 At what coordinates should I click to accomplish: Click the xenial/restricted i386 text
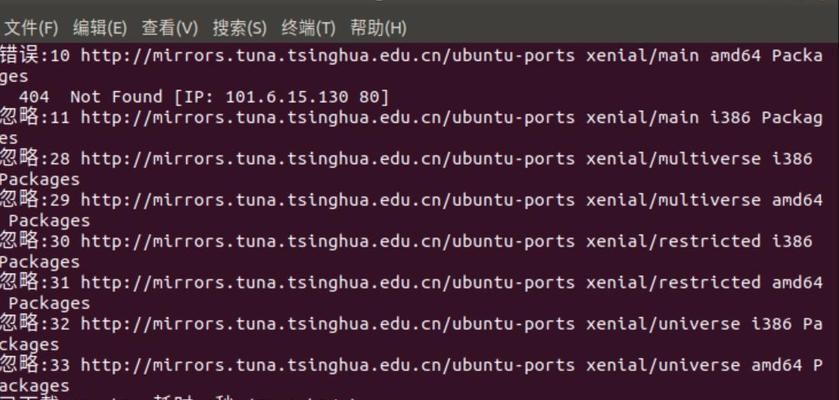point(699,241)
